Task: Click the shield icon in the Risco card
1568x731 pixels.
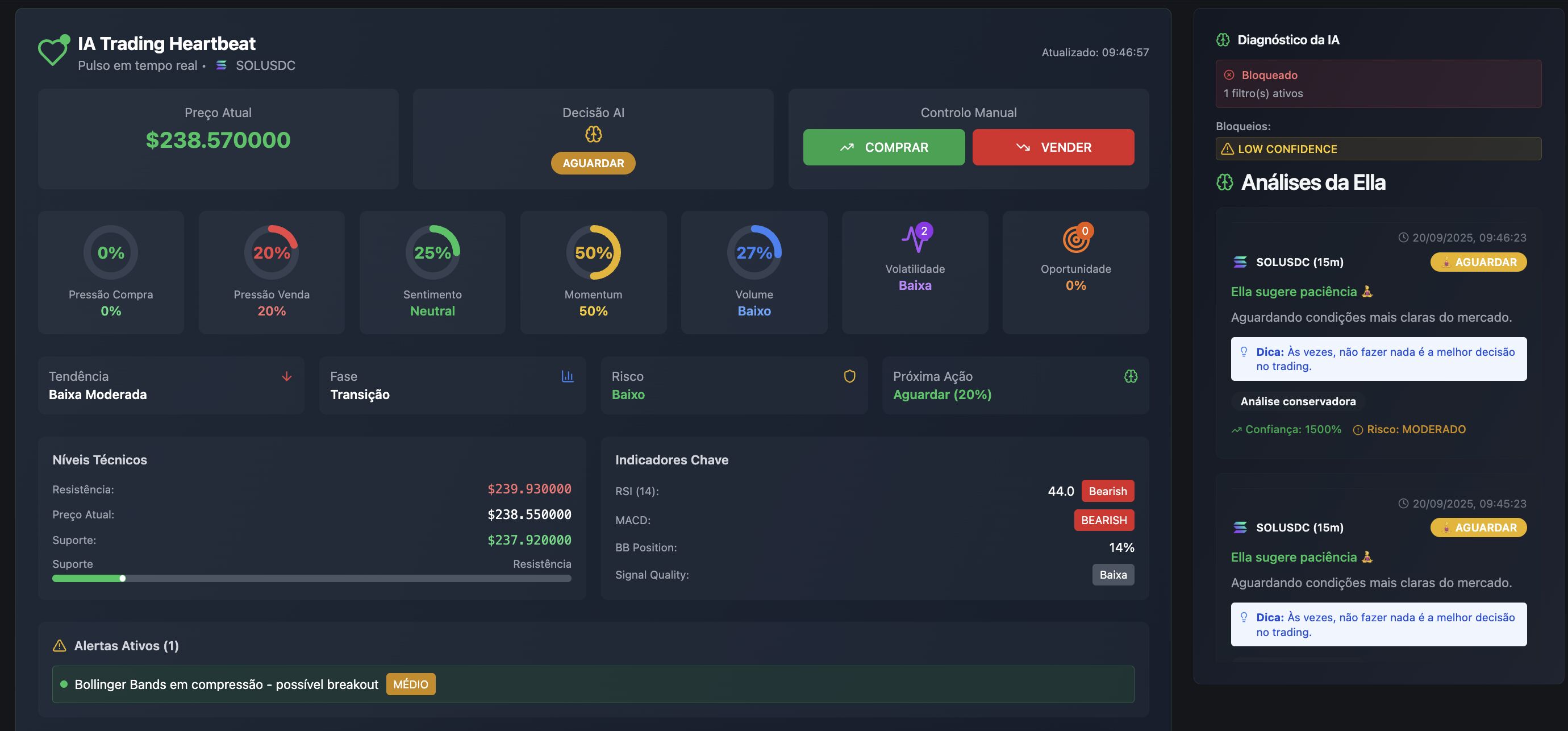Action: (850, 376)
